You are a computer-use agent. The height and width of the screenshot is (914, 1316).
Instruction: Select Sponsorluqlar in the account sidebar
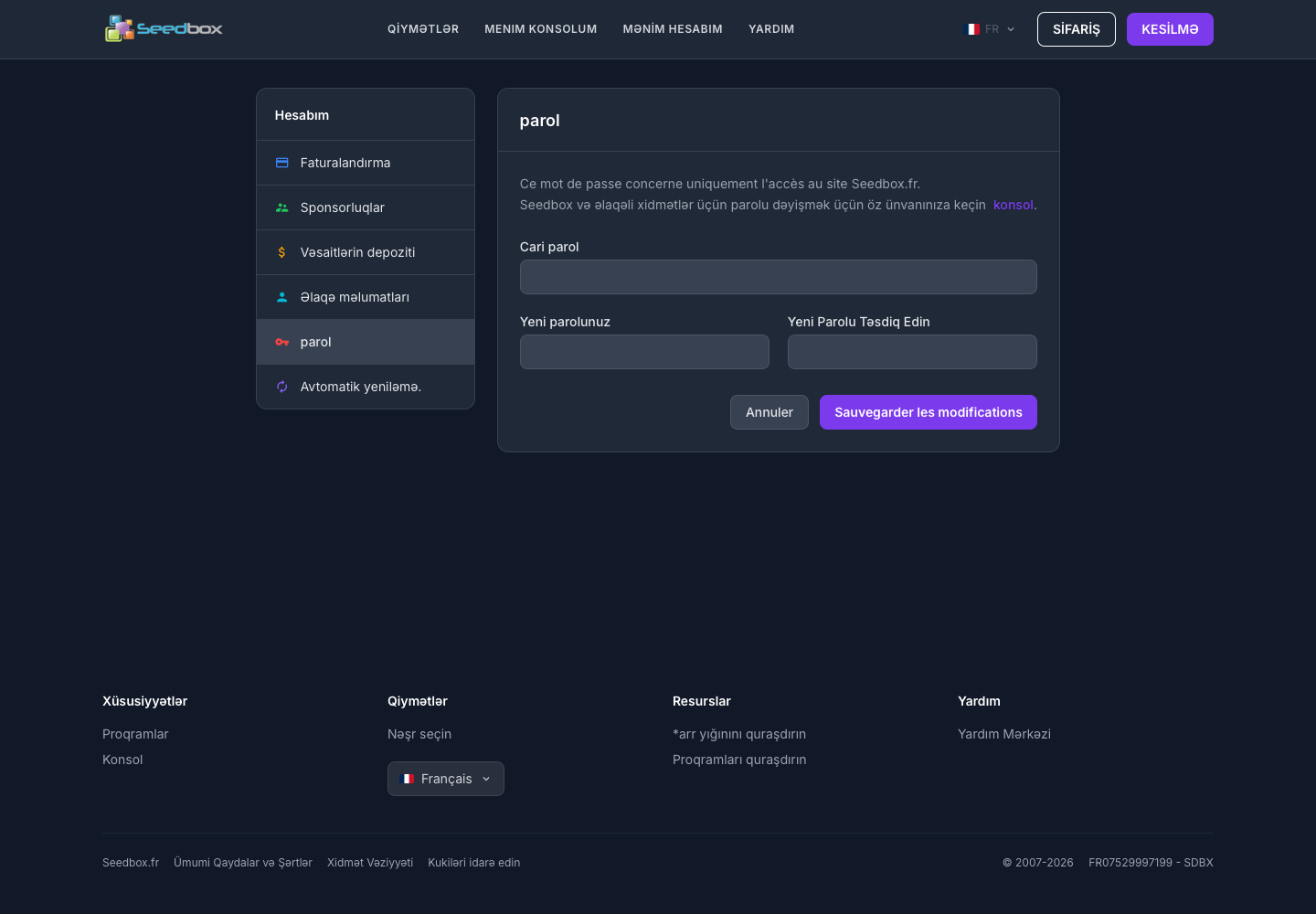coord(366,207)
